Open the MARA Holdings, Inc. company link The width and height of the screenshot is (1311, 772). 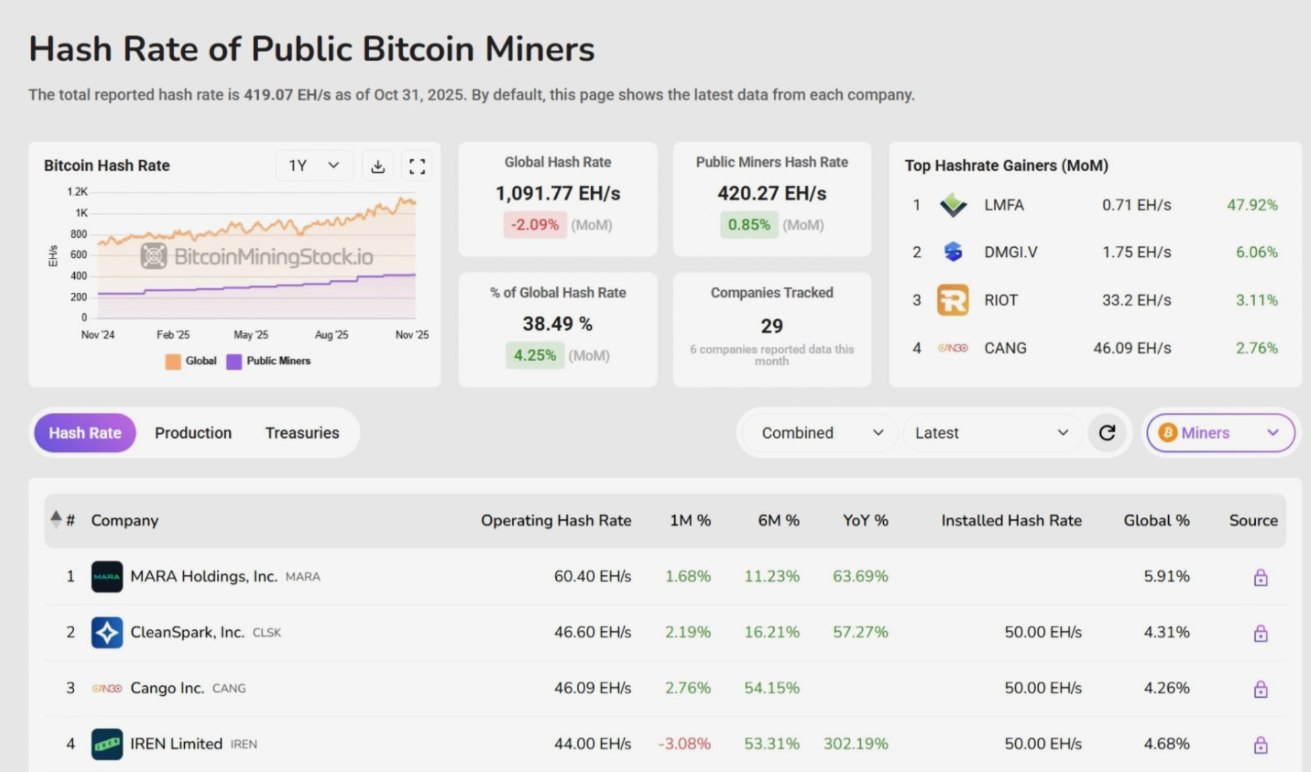coord(203,577)
